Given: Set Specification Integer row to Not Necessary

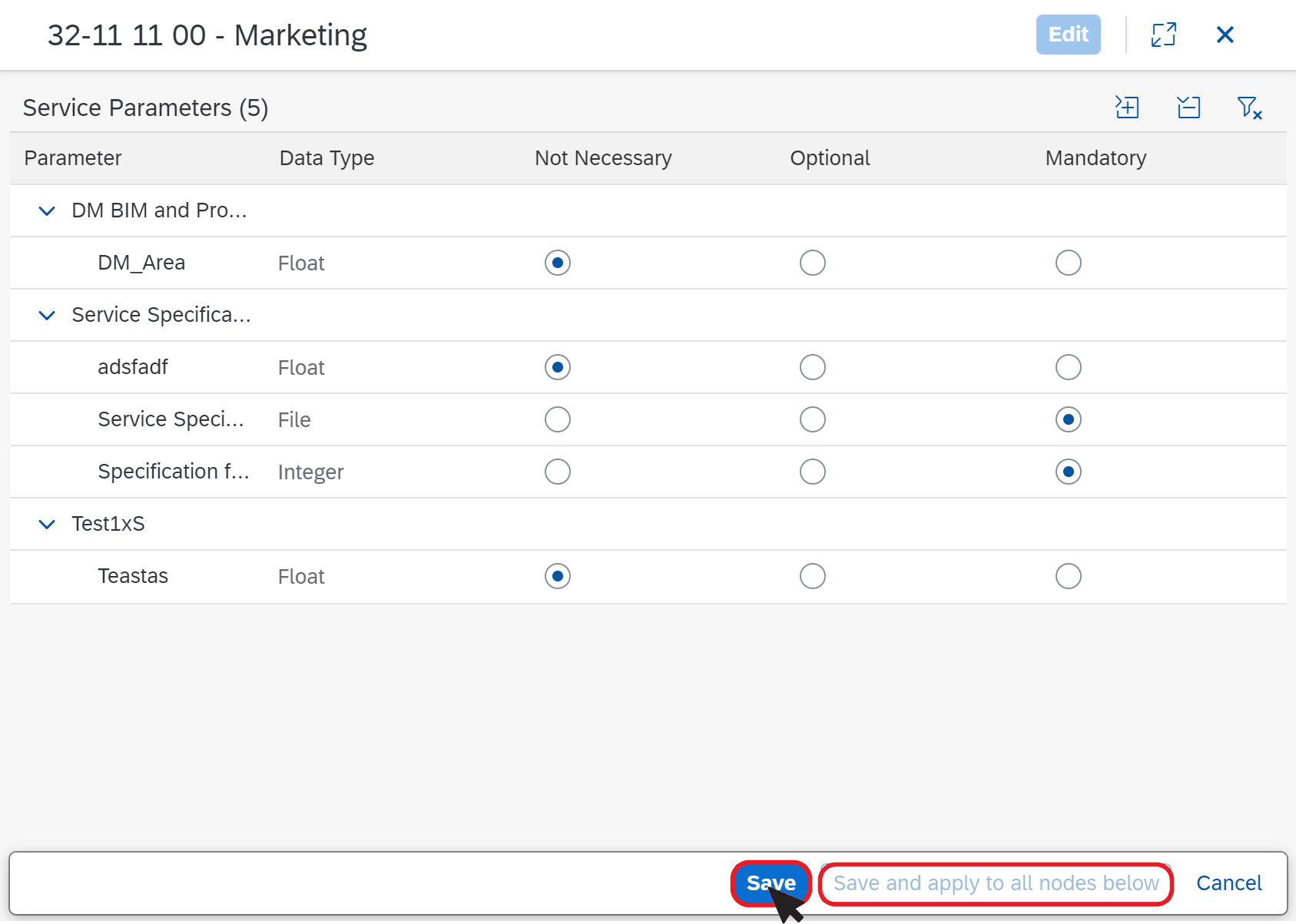Looking at the screenshot, I should coord(557,472).
